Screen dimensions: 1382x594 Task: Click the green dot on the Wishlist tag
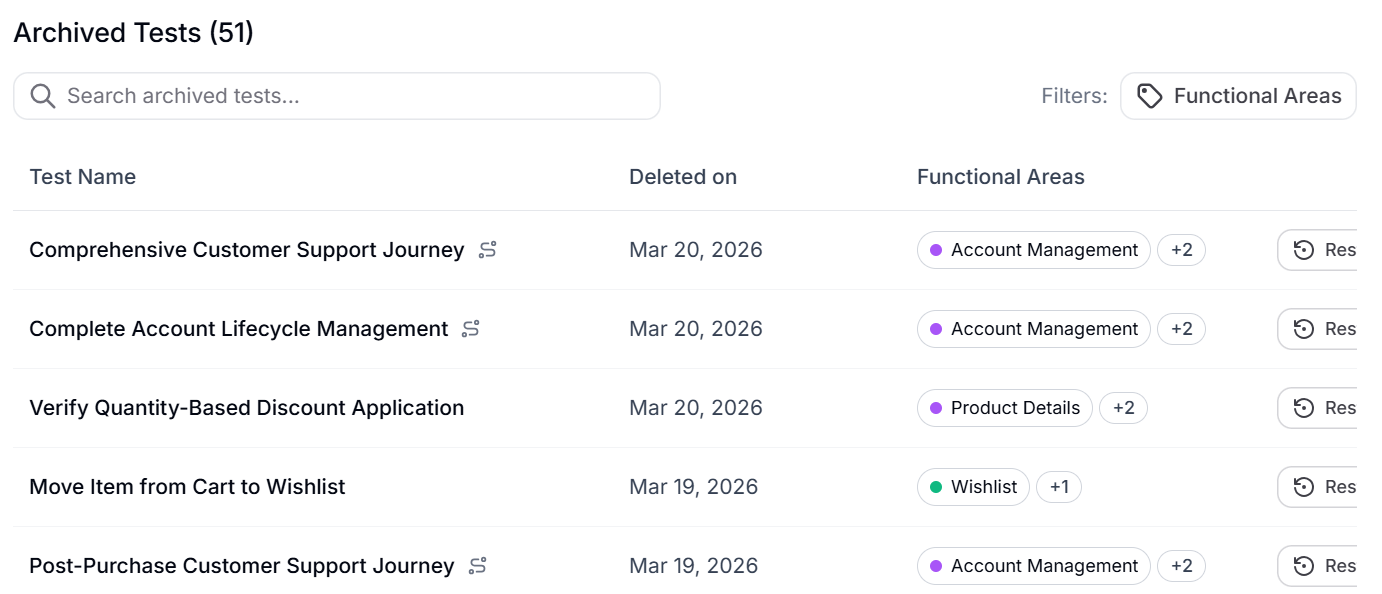(x=934, y=487)
